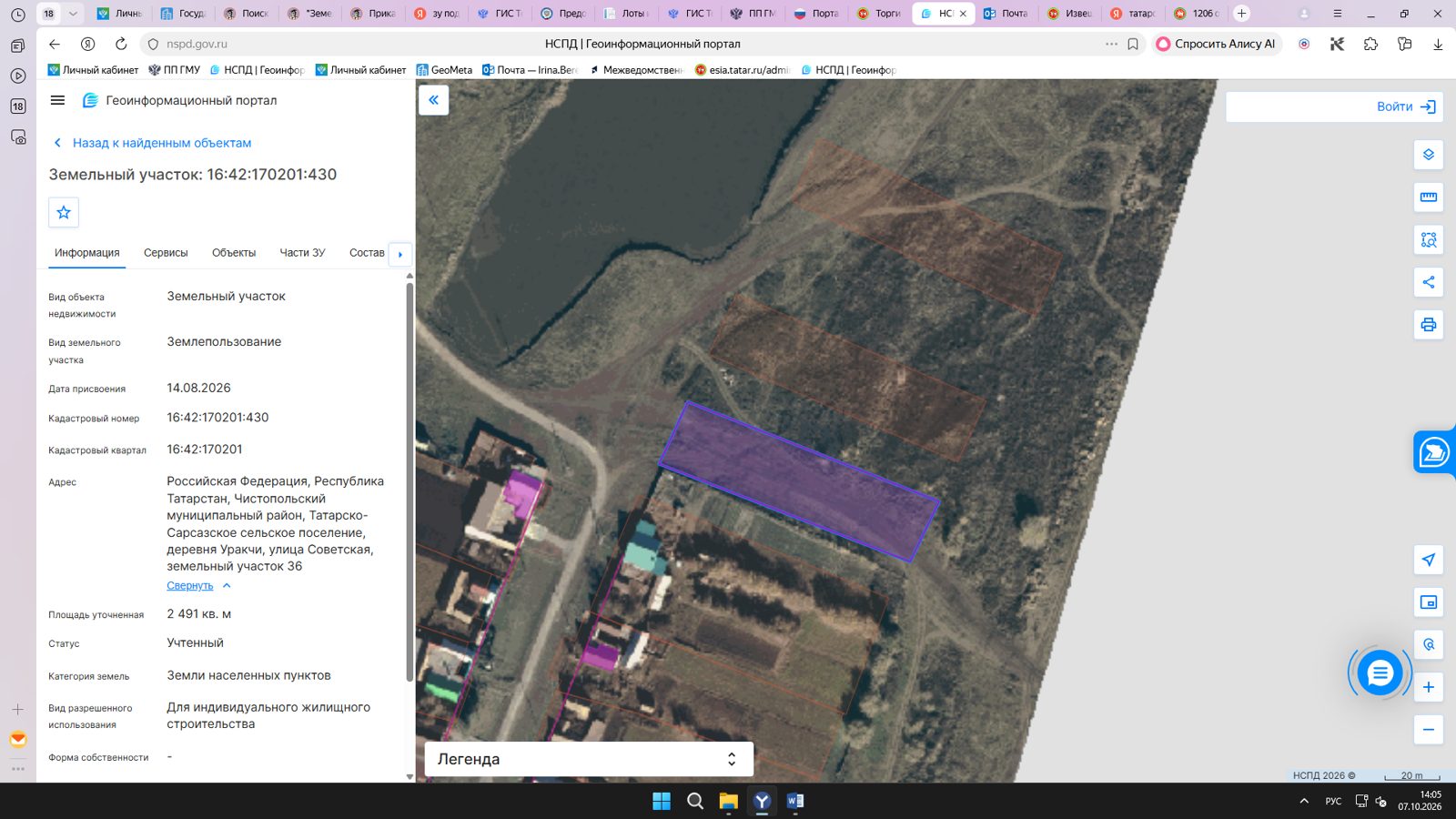The height and width of the screenshot is (819, 1456).
Task: Open Word from the taskbar
Action: pos(795,801)
